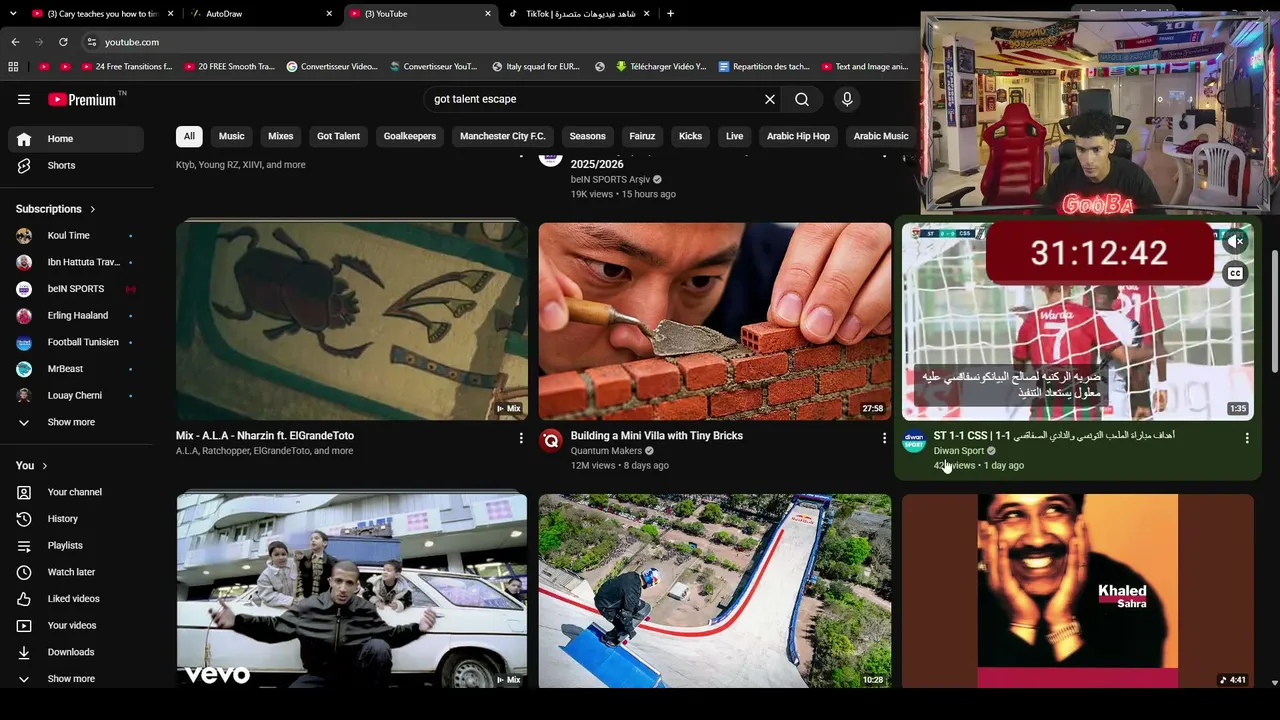Open a new browser tab
This screenshot has height=720, width=1280.
pyautogui.click(x=670, y=14)
